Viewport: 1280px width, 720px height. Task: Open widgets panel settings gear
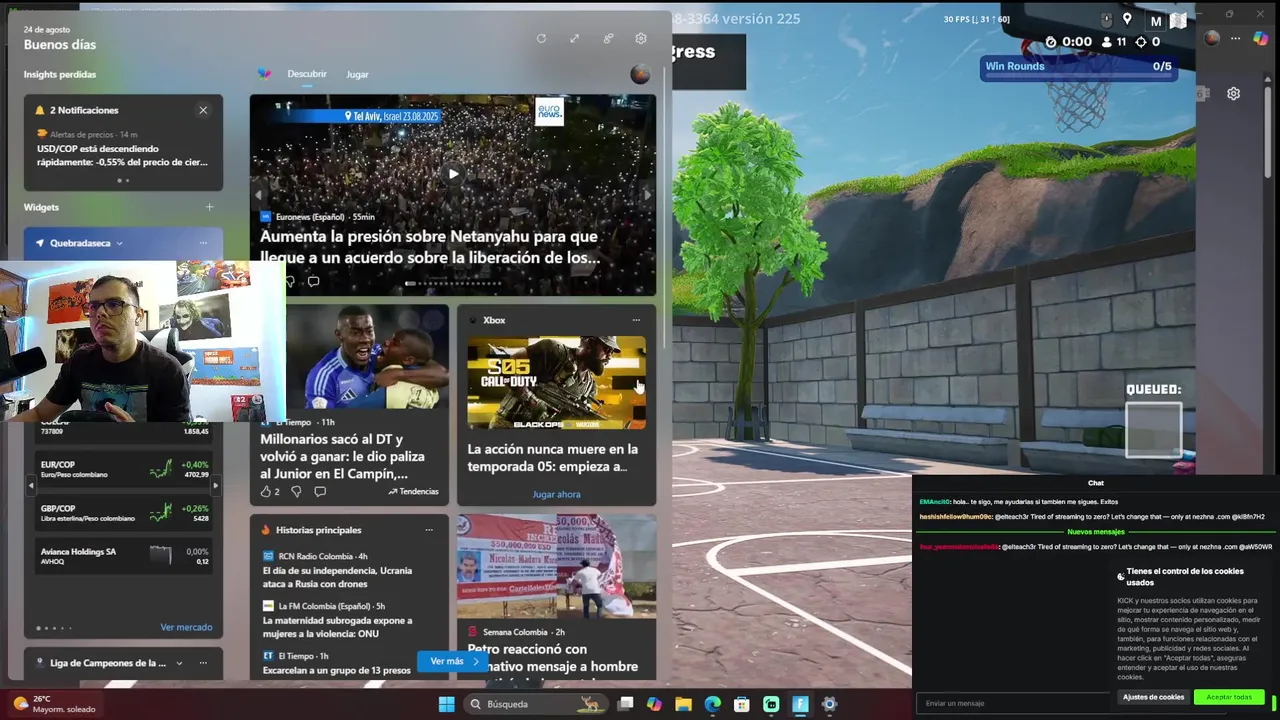[641, 39]
